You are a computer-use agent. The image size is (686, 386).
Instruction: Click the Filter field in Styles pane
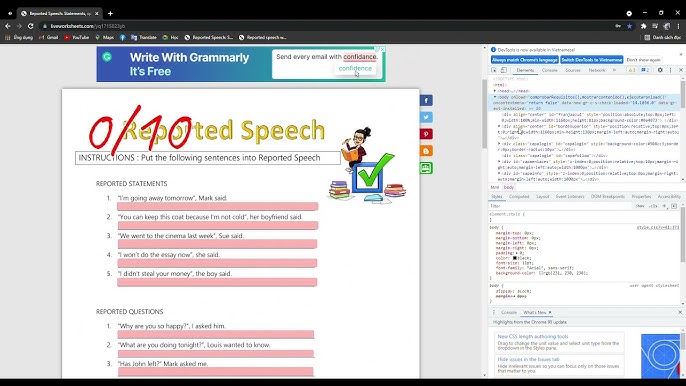pyautogui.click(x=560, y=206)
